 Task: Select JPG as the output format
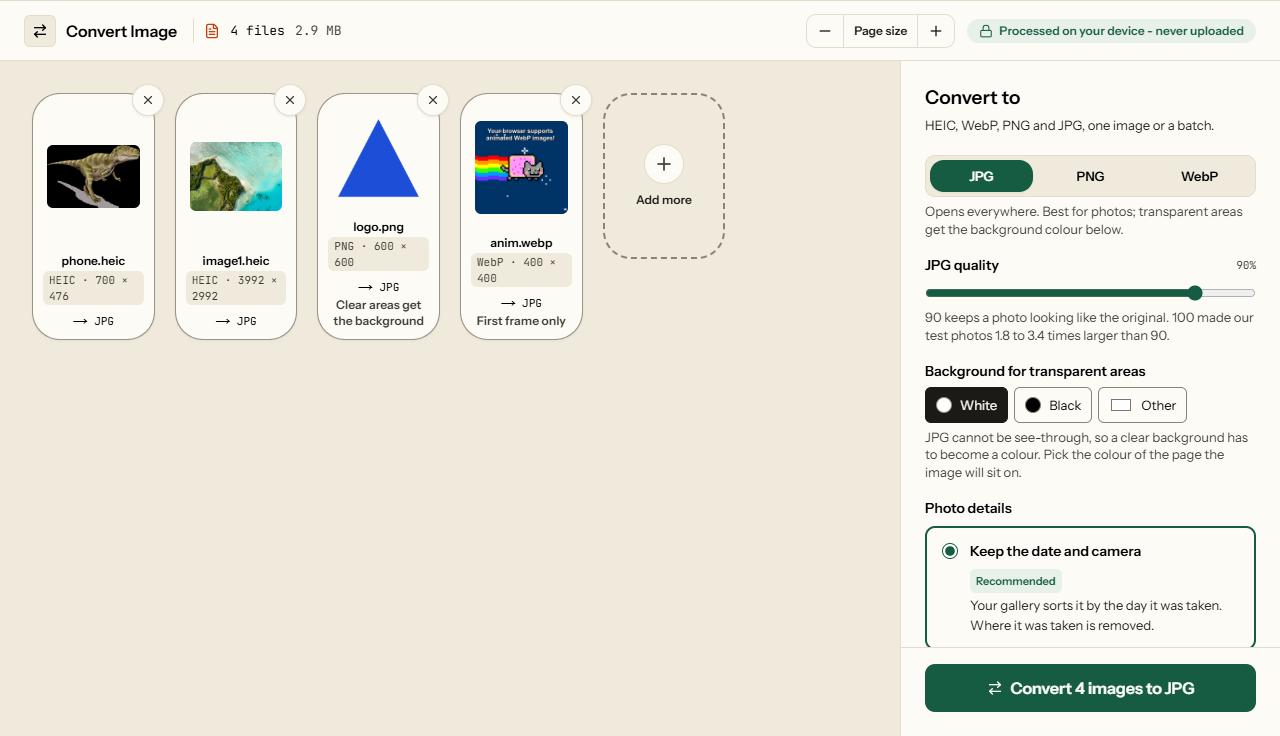[981, 176]
